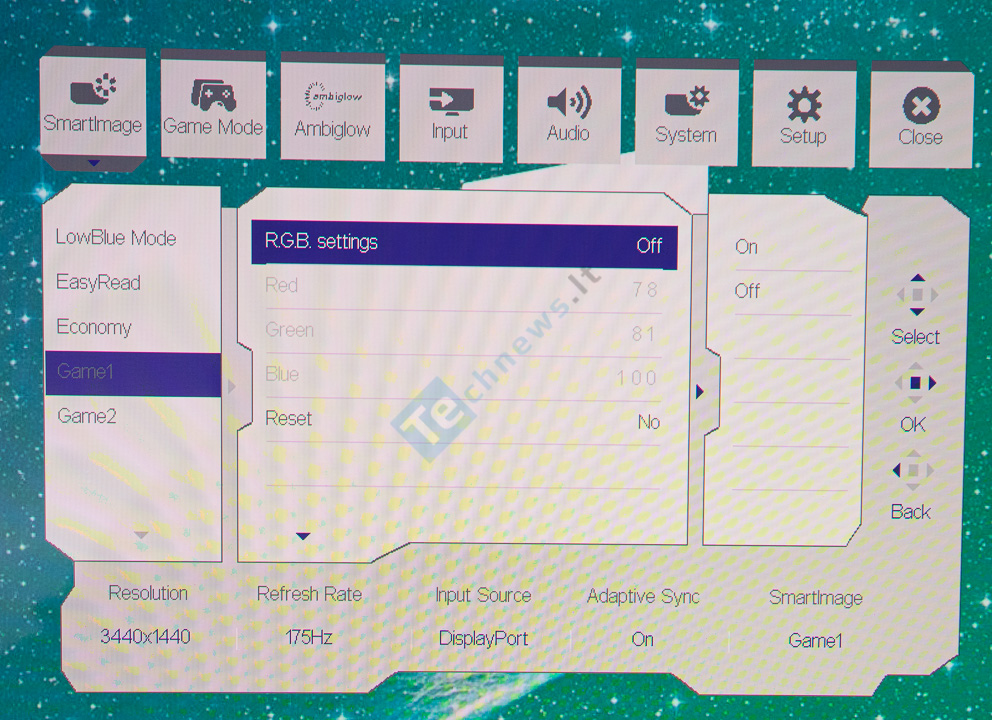Click the Refresh Rate label

click(309, 593)
